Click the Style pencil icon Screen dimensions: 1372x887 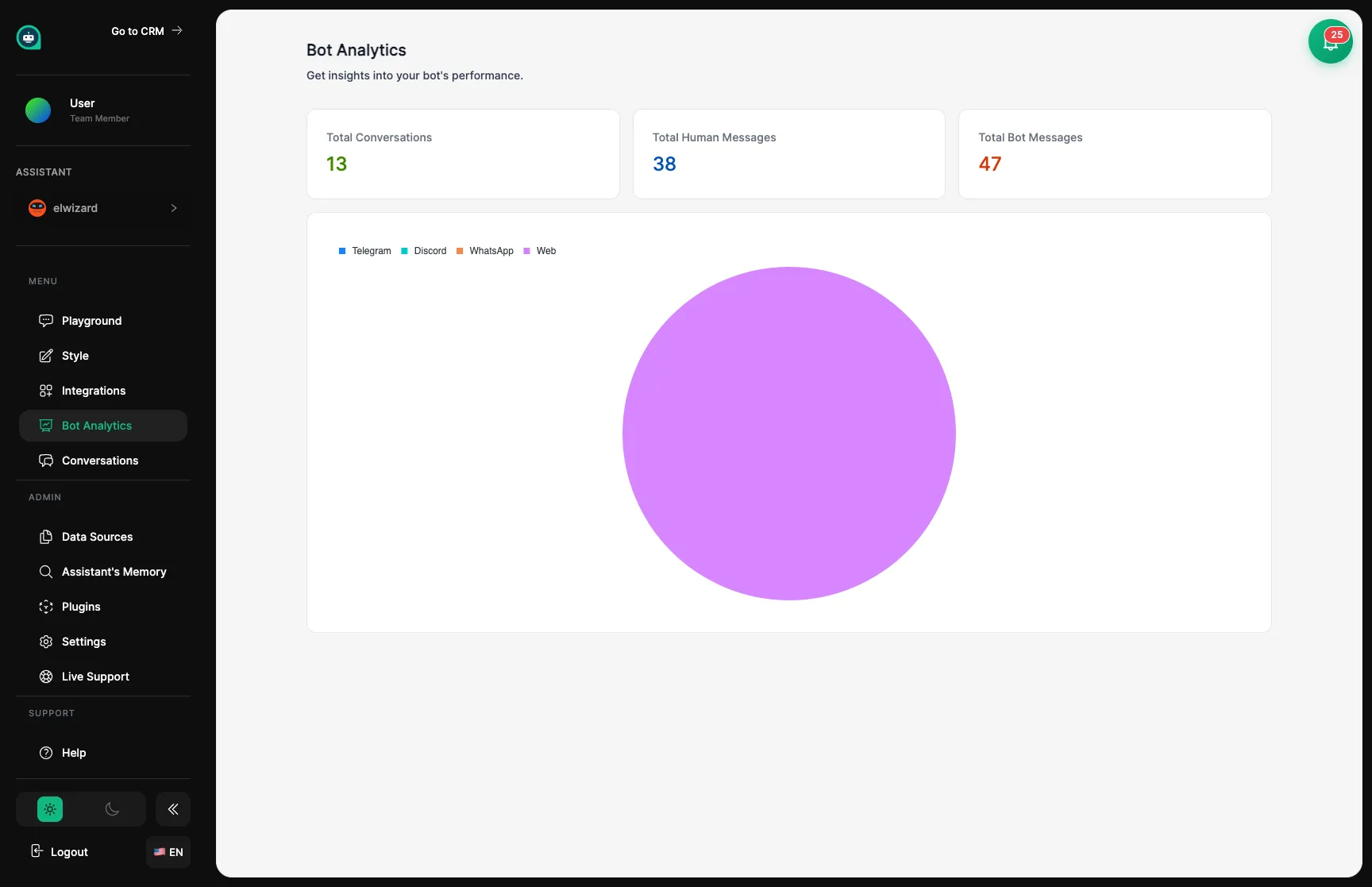46,356
